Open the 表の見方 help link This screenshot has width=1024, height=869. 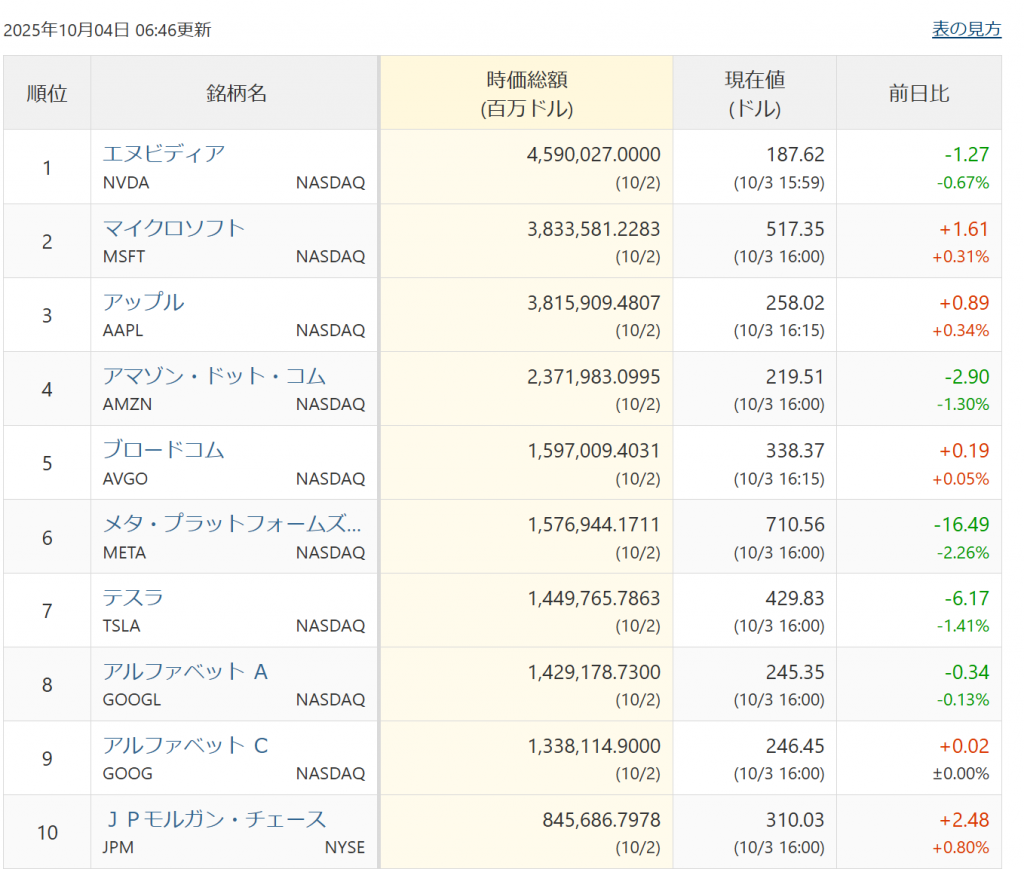click(966, 30)
